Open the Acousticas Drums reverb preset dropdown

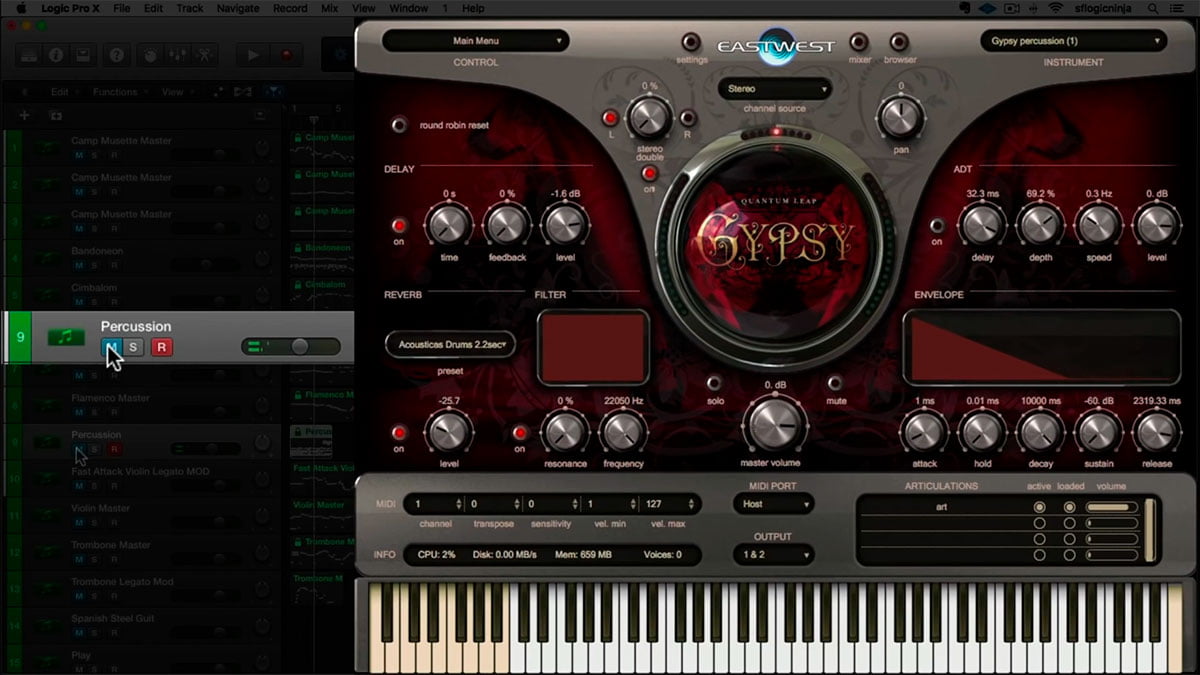pos(450,345)
